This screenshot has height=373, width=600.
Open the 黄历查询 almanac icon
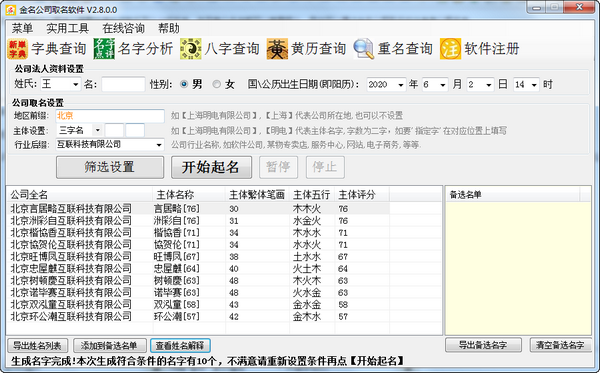point(277,49)
